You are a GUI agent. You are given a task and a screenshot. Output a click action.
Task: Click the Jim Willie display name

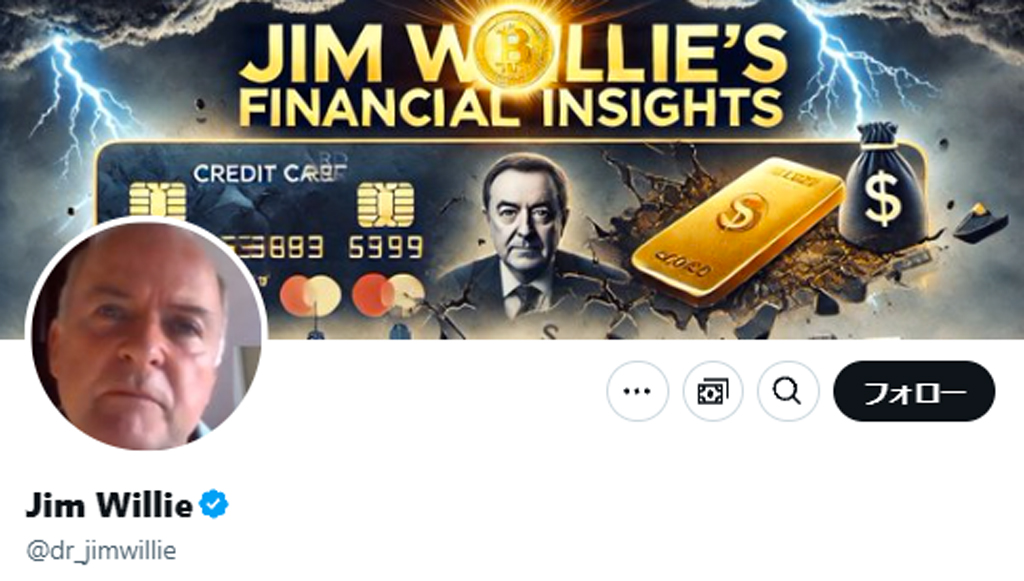point(109,505)
